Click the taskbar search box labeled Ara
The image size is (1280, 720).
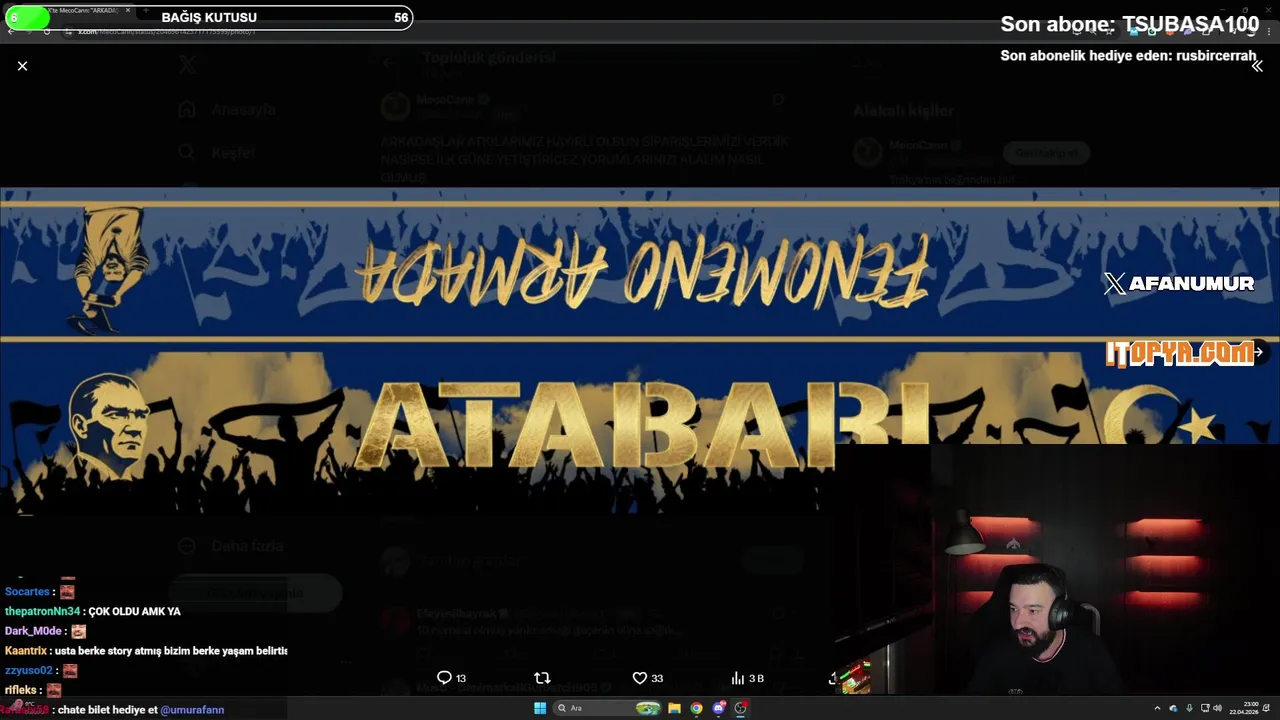pyautogui.click(x=608, y=708)
